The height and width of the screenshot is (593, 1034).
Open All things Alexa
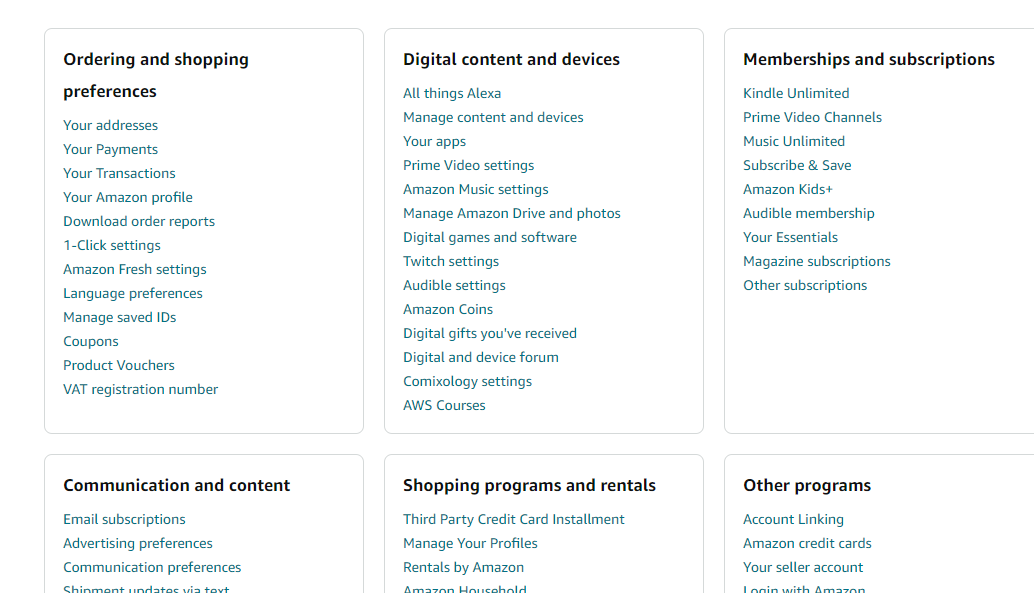pyautogui.click(x=452, y=94)
